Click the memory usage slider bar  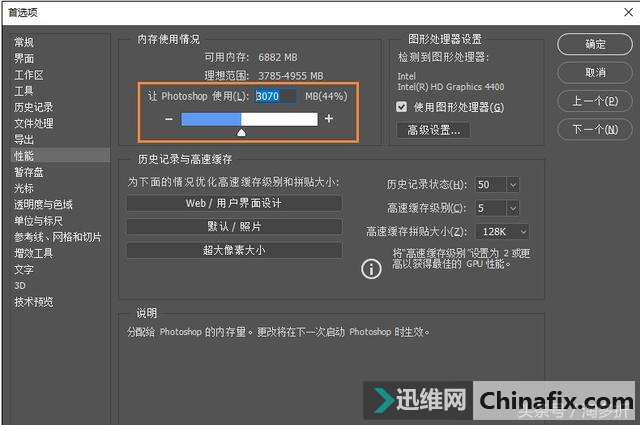tap(249, 119)
